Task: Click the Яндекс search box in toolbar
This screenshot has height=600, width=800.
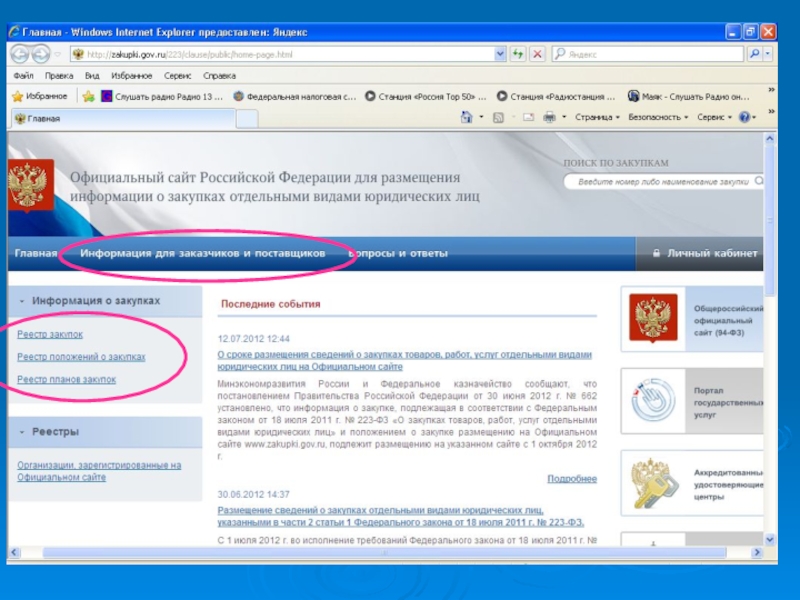Action: coord(647,54)
